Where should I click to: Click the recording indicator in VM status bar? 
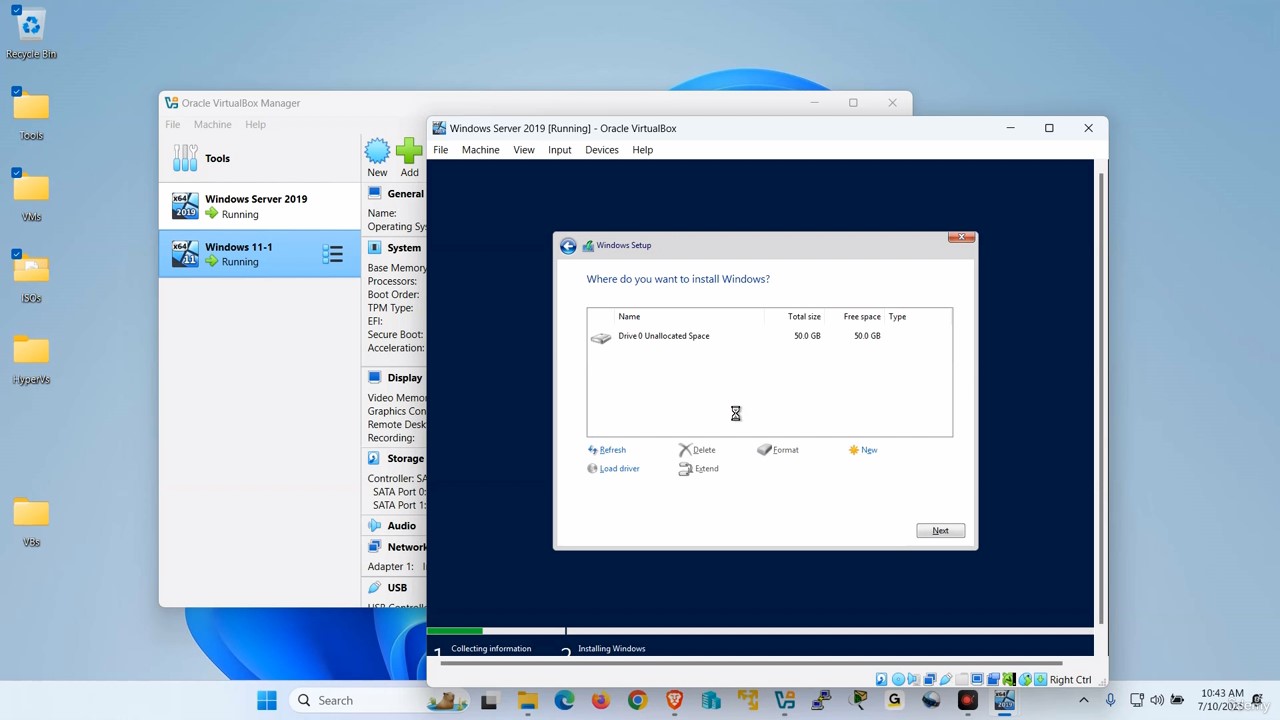coord(994,679)
